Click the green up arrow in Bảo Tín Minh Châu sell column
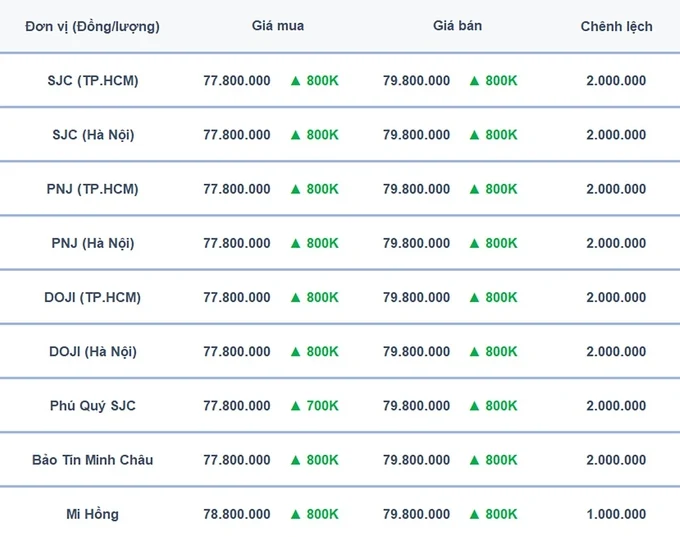 click(x=474, y=460)
